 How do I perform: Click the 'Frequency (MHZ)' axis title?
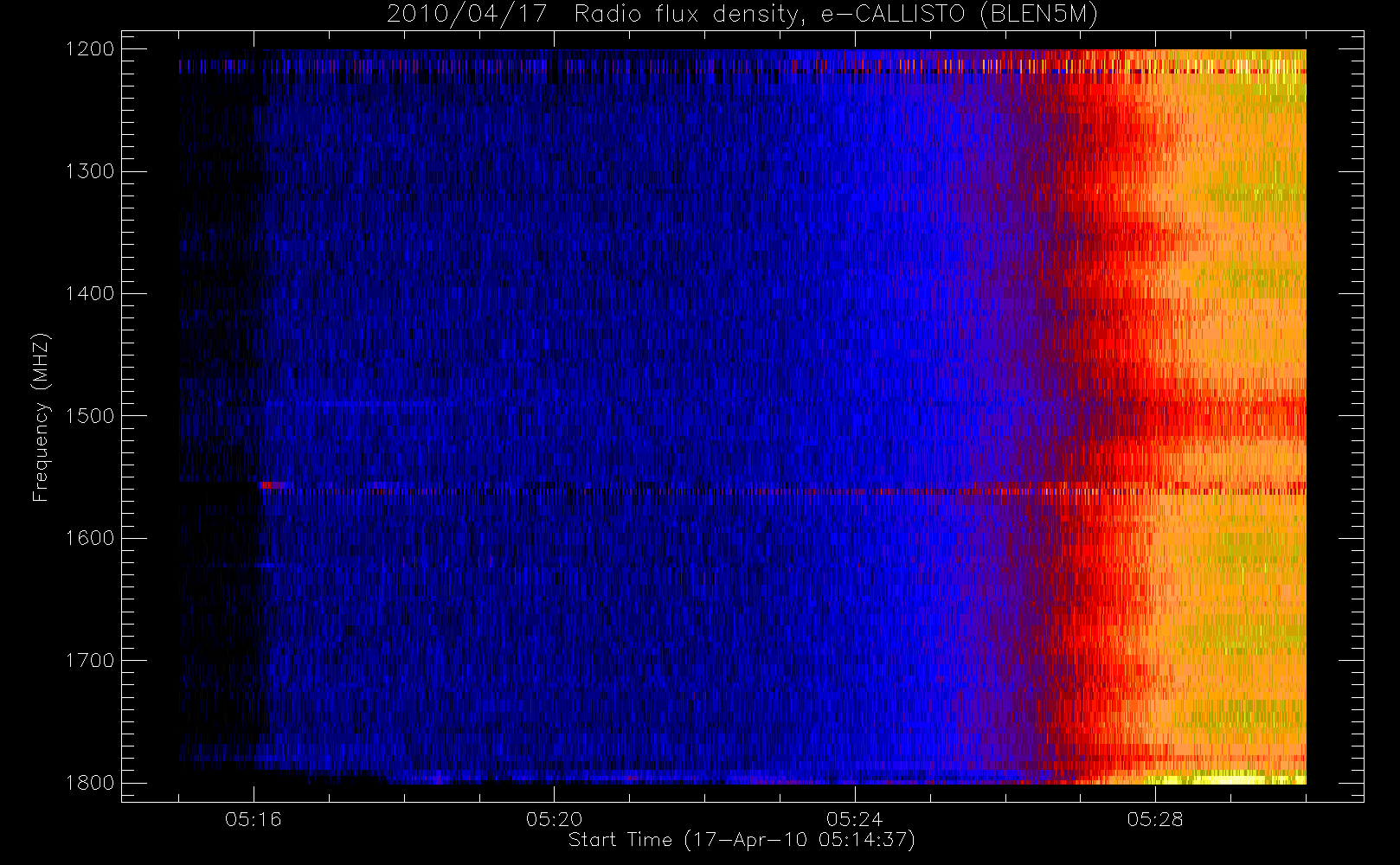coord(41,417)
